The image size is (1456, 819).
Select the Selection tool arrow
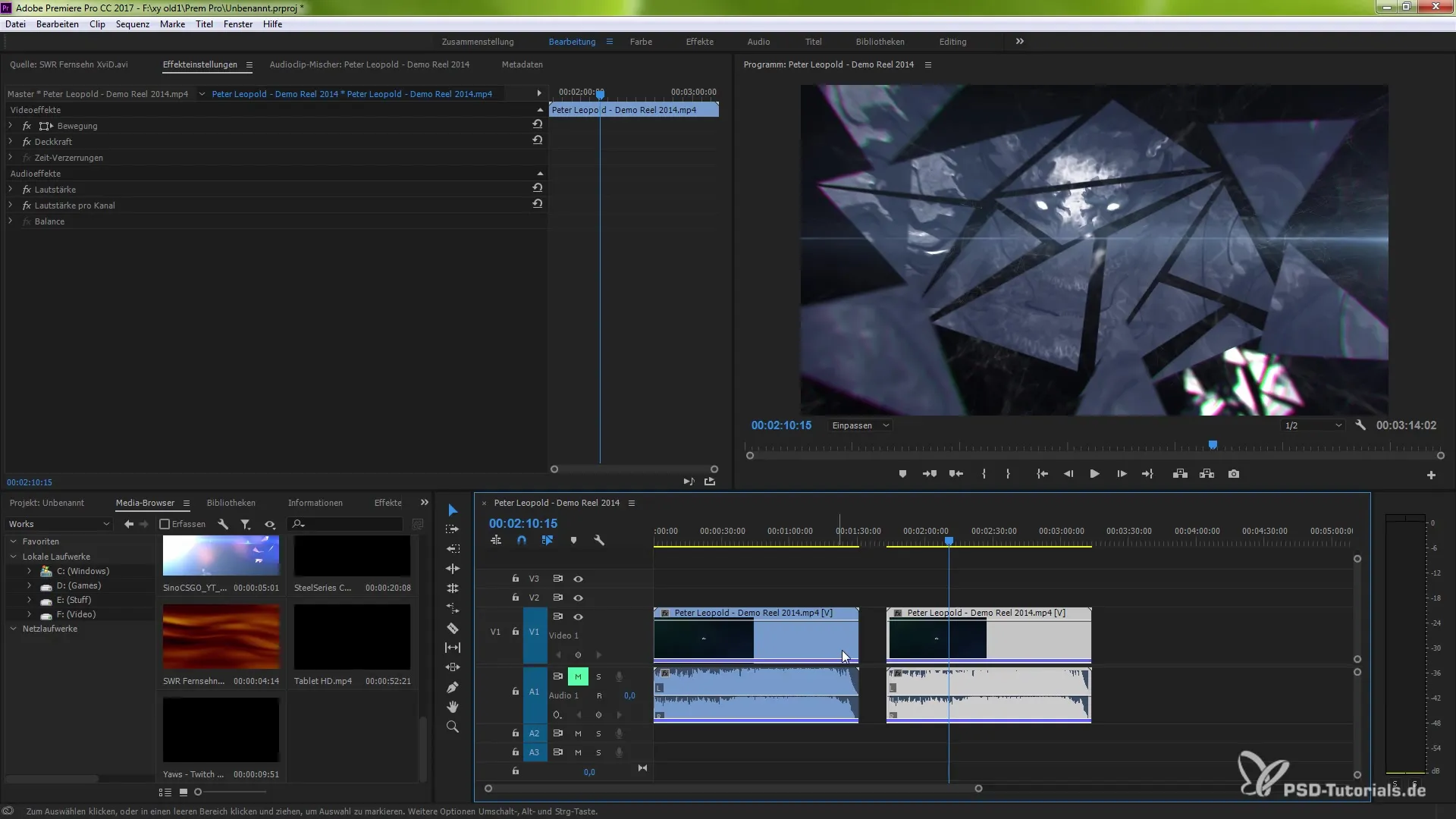pyautogui.click(x=453, y=510)
